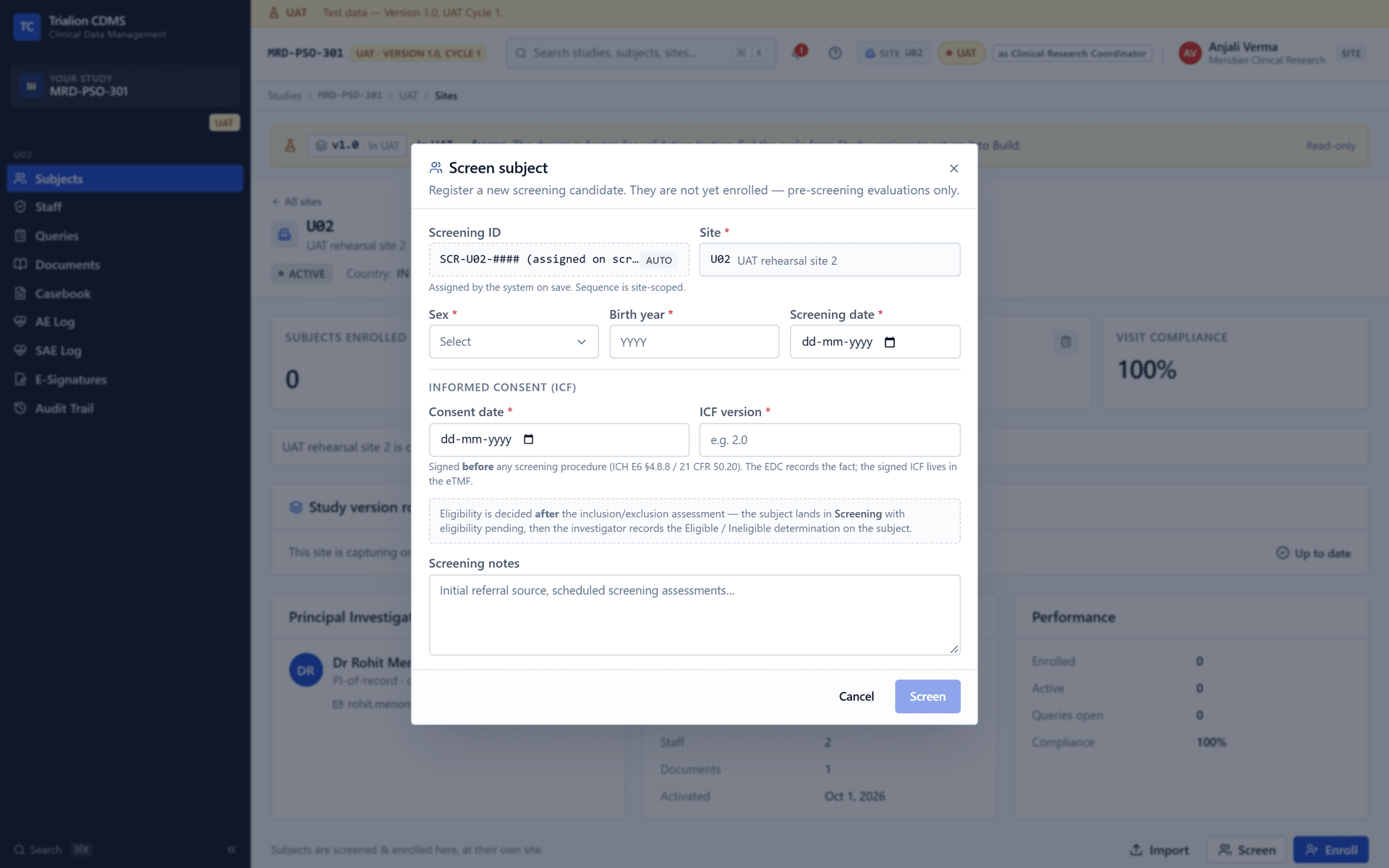Viewport: 1389px width, 868px height.
Task: Click the notifications bell icon
Action: (798, 53)
